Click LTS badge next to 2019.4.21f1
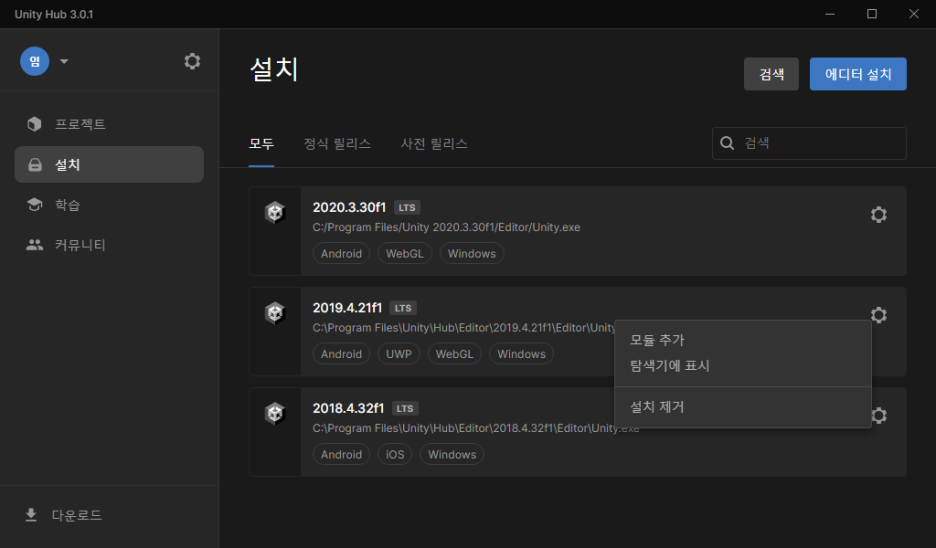This screenshot has width=936, height=548. click(x=403, y=308)
